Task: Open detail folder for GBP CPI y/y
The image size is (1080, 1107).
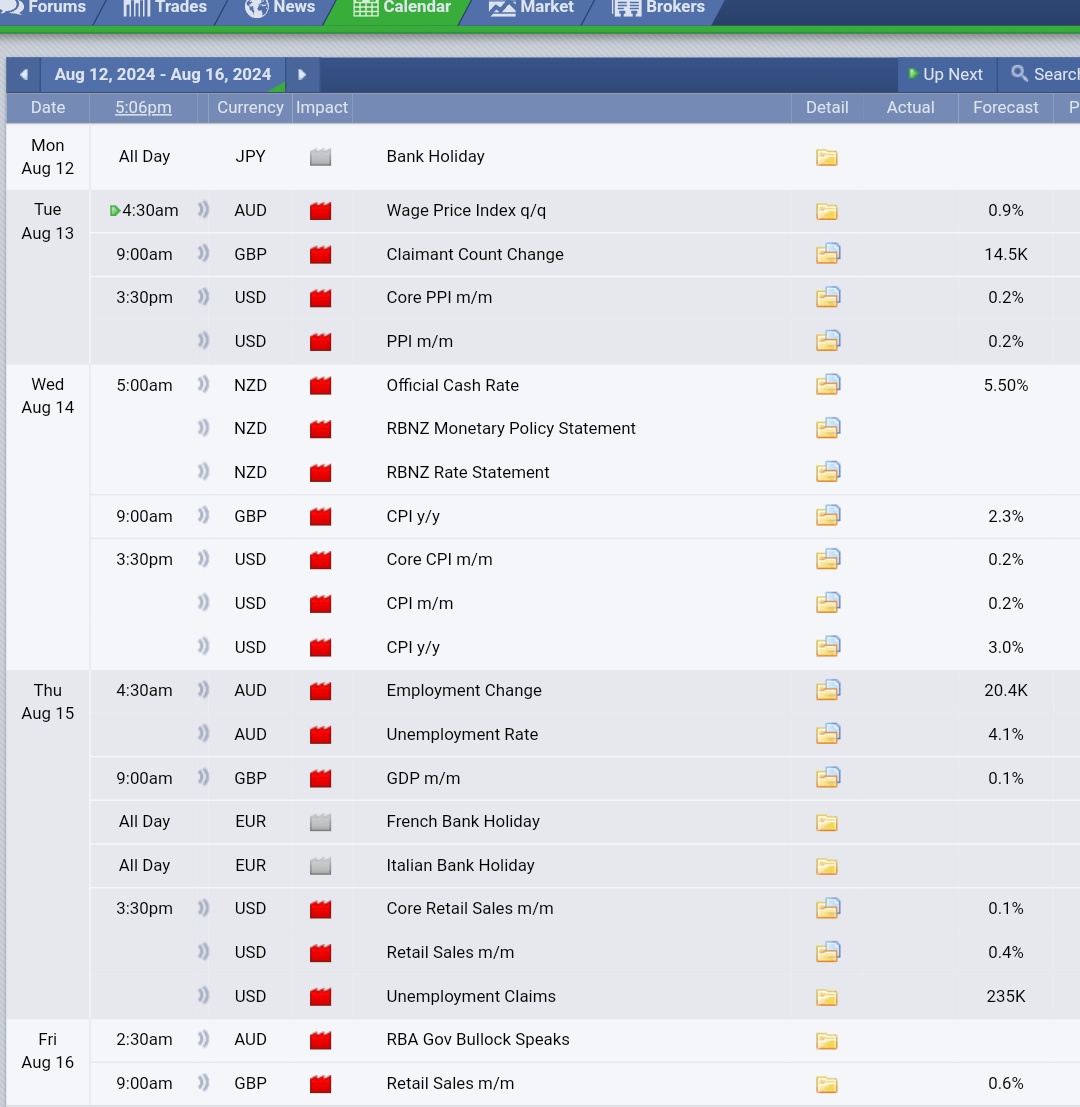Action: click(828, 516)
